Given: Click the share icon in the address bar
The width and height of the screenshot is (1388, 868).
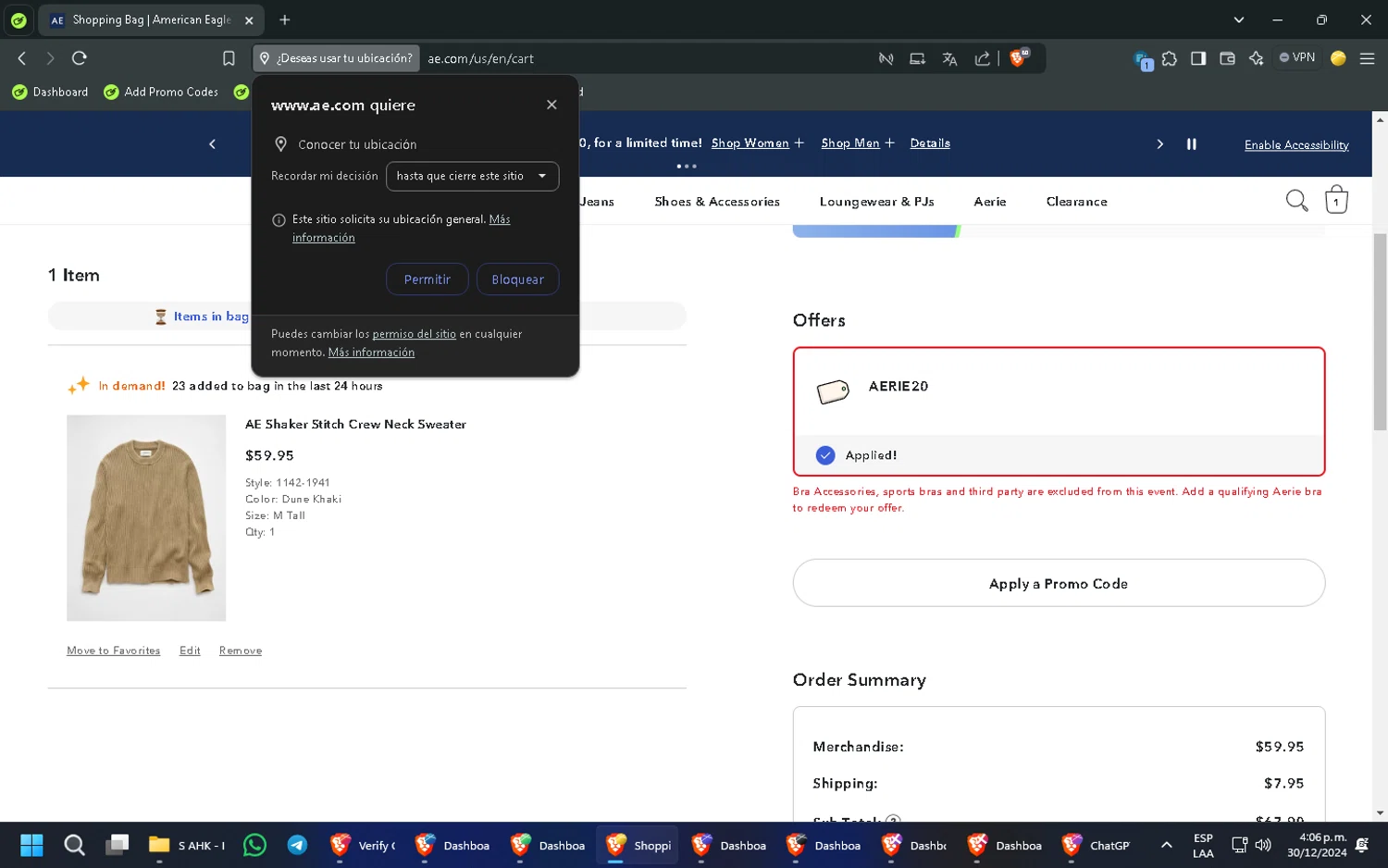Looking at the screenshot, I should click(982, 59).
